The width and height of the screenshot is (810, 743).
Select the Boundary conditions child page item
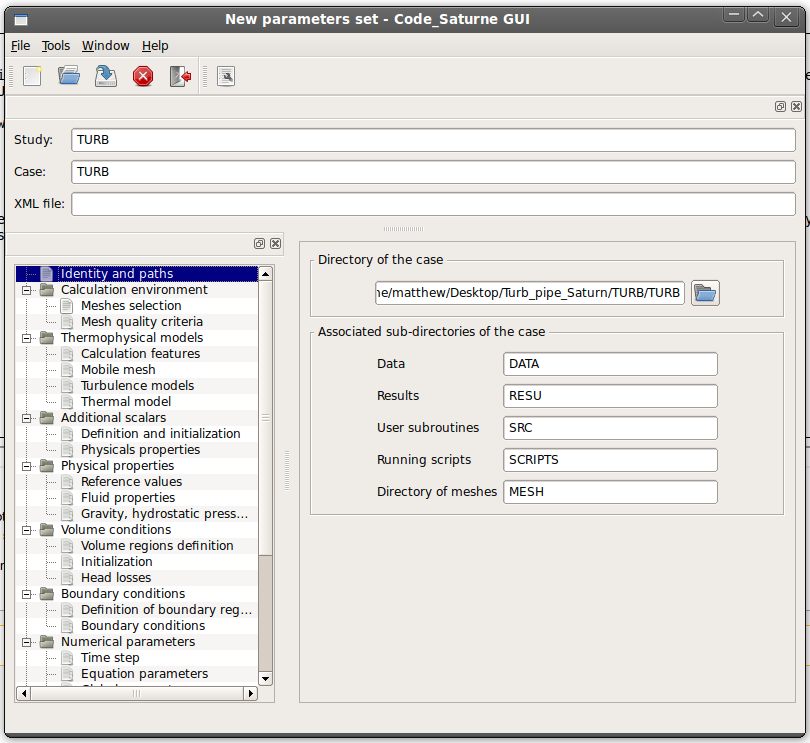[x=143, y=626]
